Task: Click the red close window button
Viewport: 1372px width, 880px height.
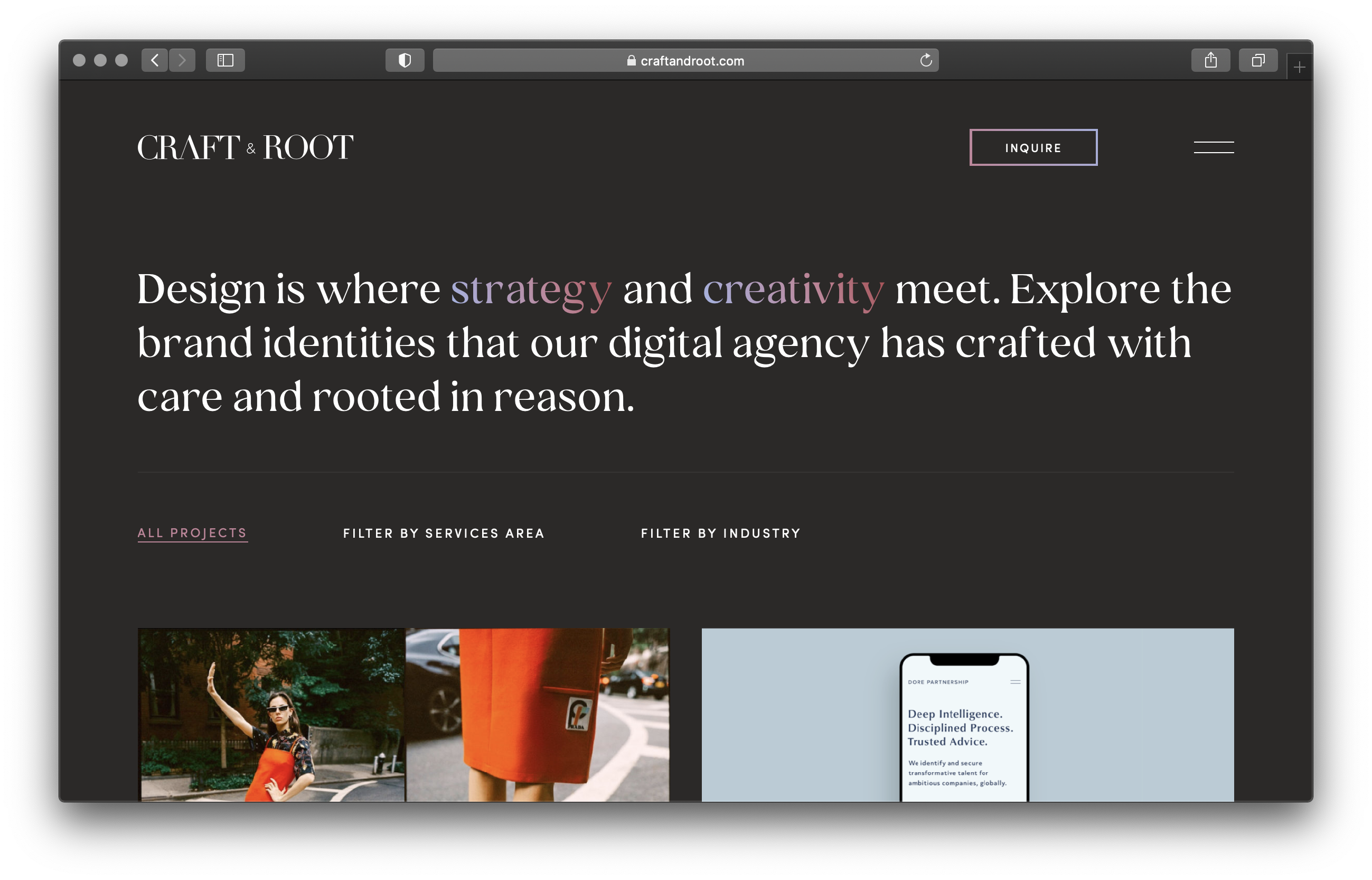Action: tap(79, 60)
